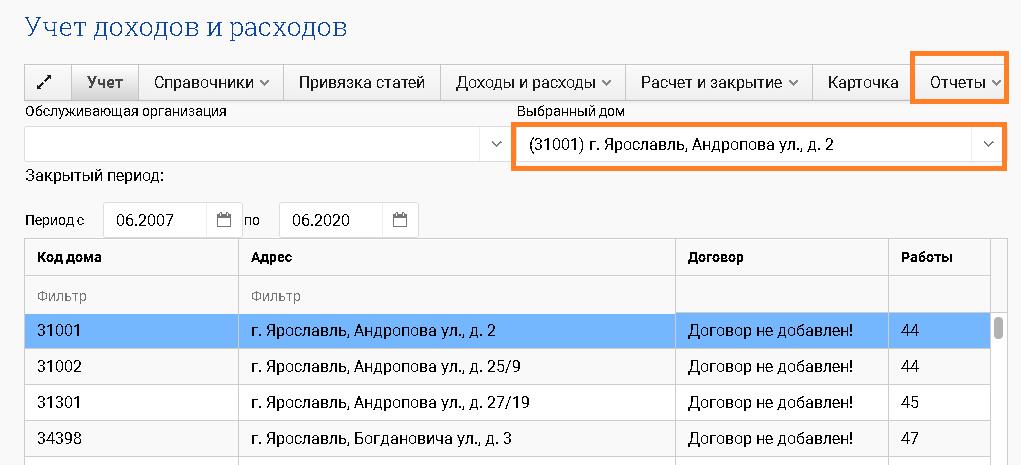Click the Код дома filter field
Screen dimensions: 1021x465
click(x=130, y=296)
